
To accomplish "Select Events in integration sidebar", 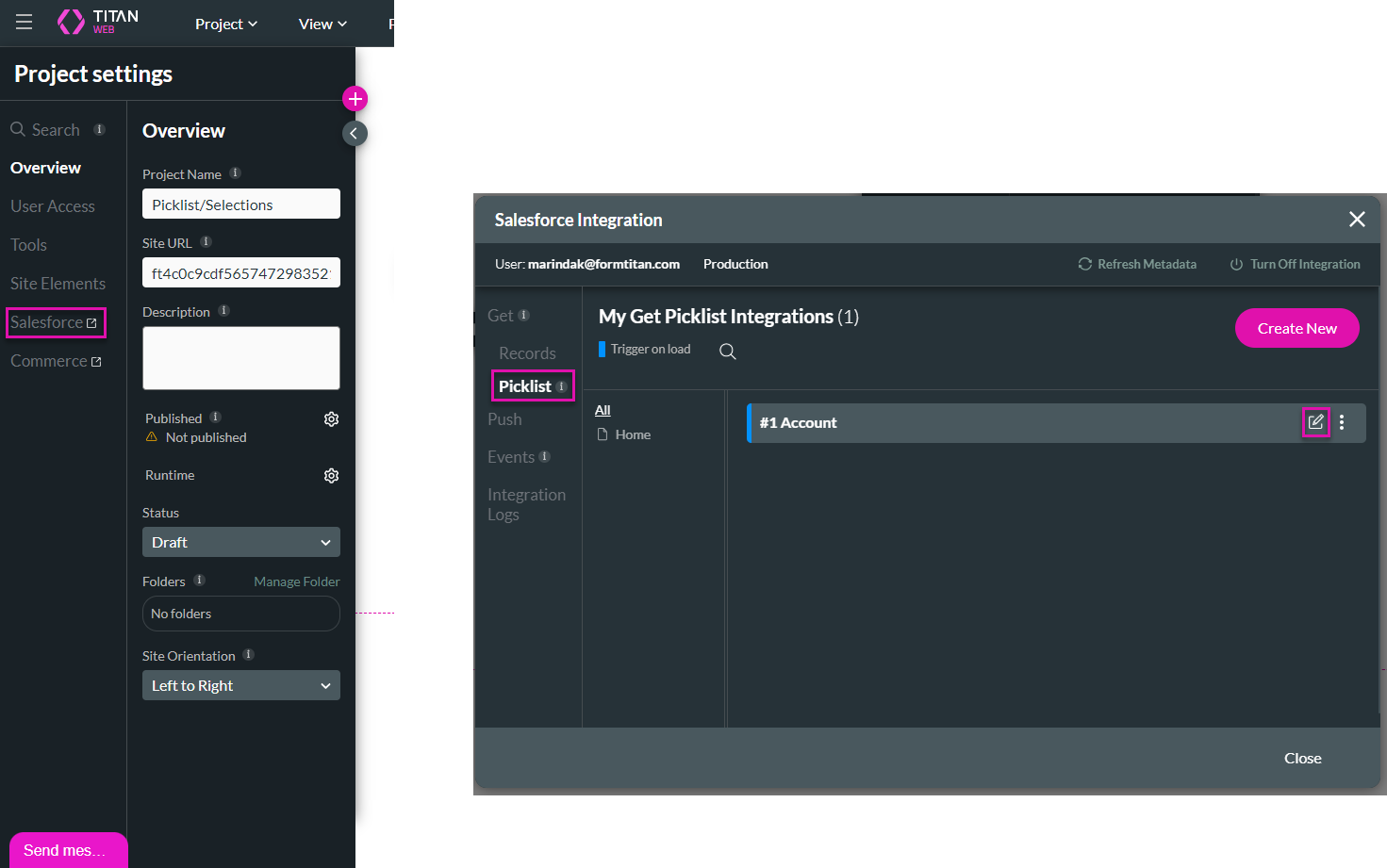I will [x=511, y=457].
